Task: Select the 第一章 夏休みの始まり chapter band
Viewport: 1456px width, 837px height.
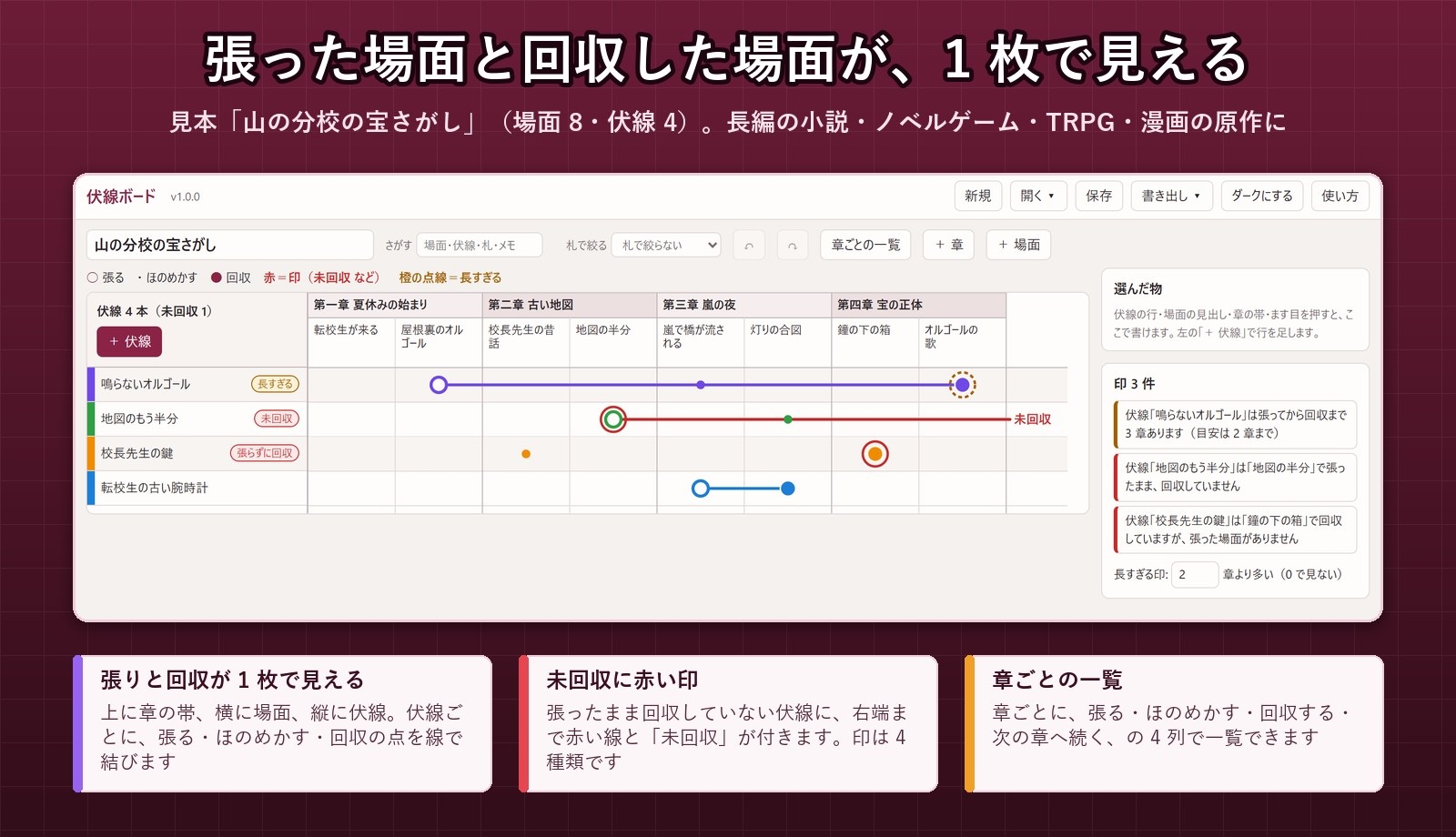Action: point(395,305)
